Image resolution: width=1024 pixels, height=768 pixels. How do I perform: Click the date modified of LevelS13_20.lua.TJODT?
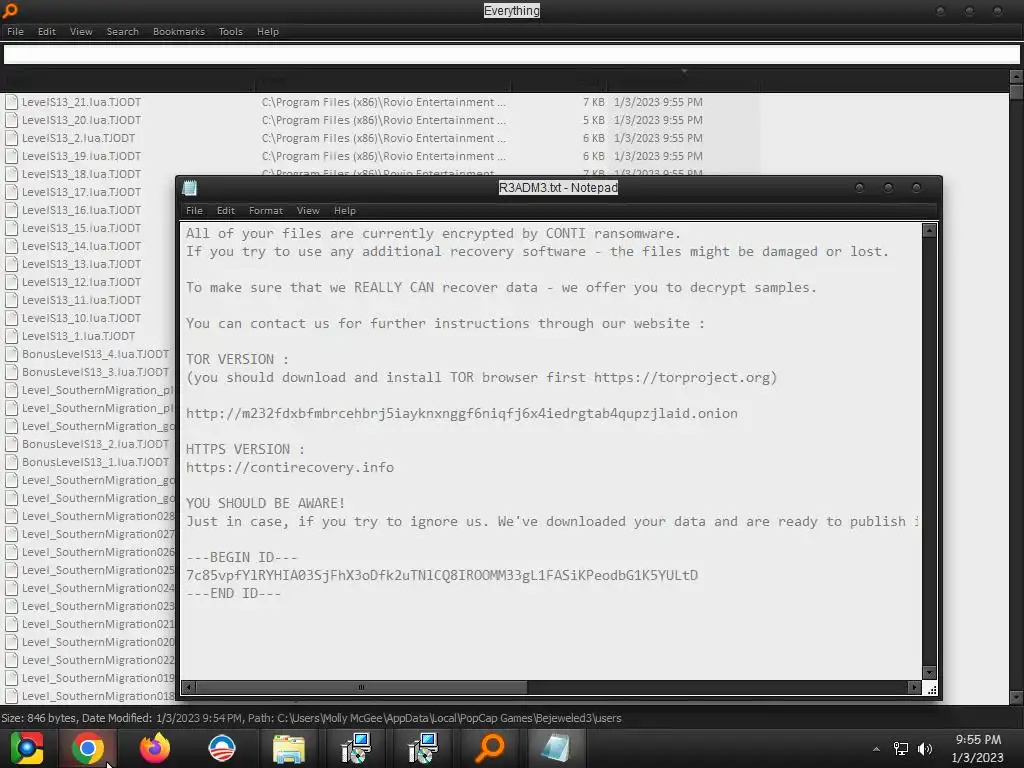pyautogui.click(x=658, y=120)
